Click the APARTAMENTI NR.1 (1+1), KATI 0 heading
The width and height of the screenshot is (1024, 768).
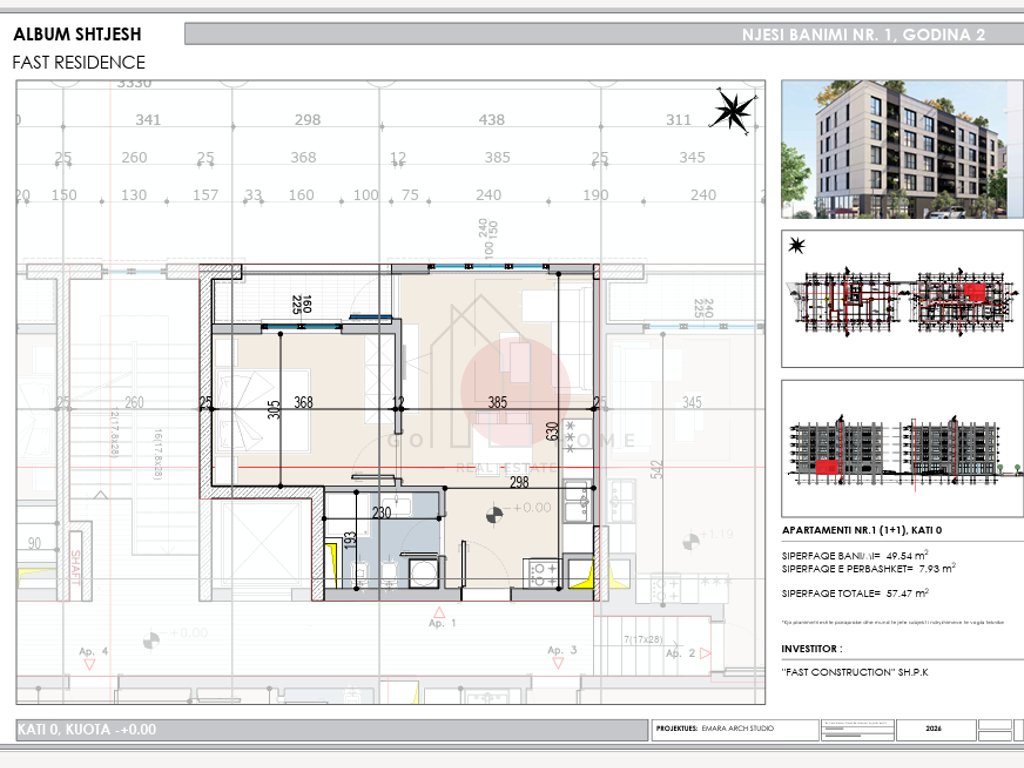click(x=861, y=530)
